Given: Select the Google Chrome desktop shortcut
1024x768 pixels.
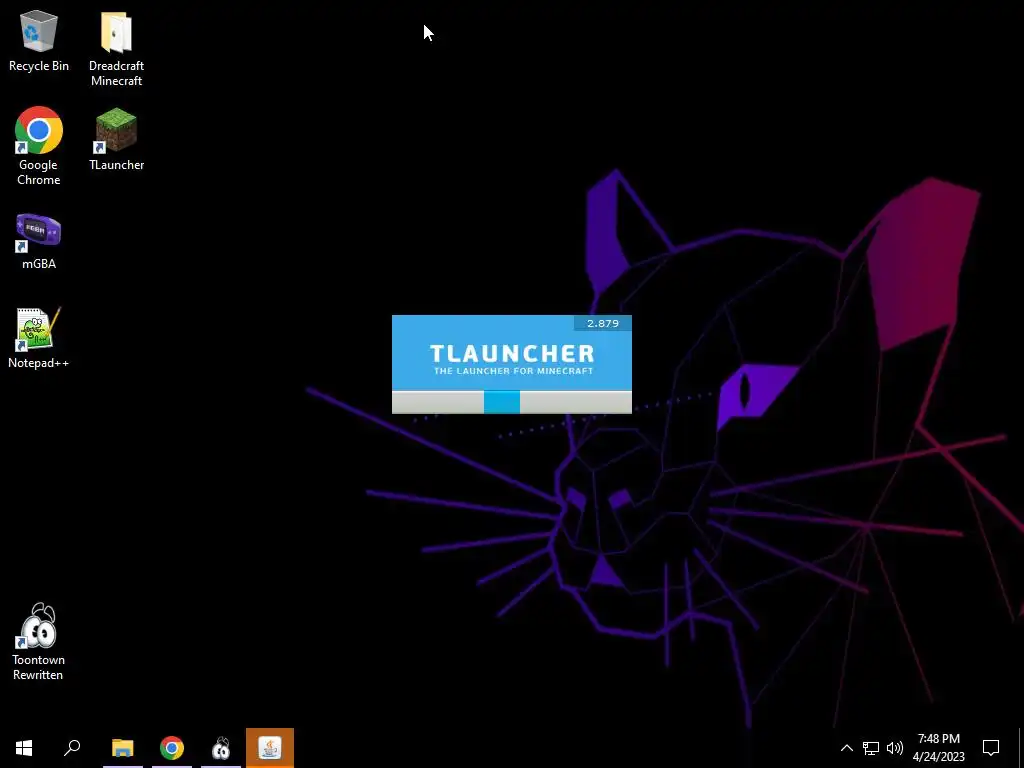Looking at the screenshot, I should tap(39, 146).
